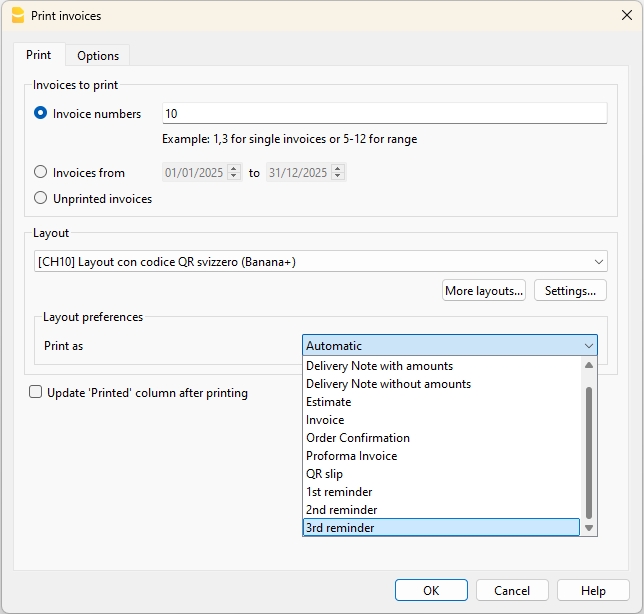The height and width of the screenshot is (614, 644).
Task: Open the Print tab
Action: click(x=39, y=55)
